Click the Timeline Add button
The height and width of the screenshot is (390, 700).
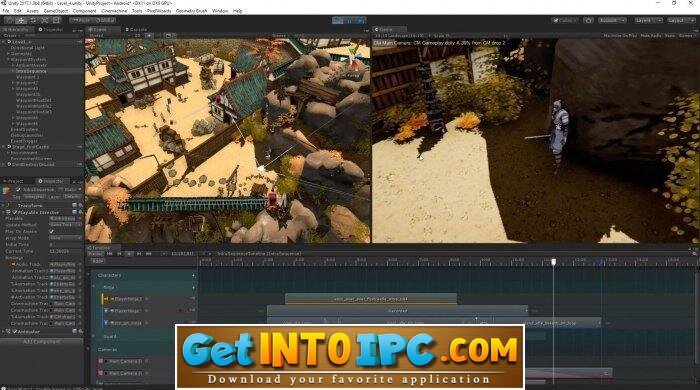(98, 261)
